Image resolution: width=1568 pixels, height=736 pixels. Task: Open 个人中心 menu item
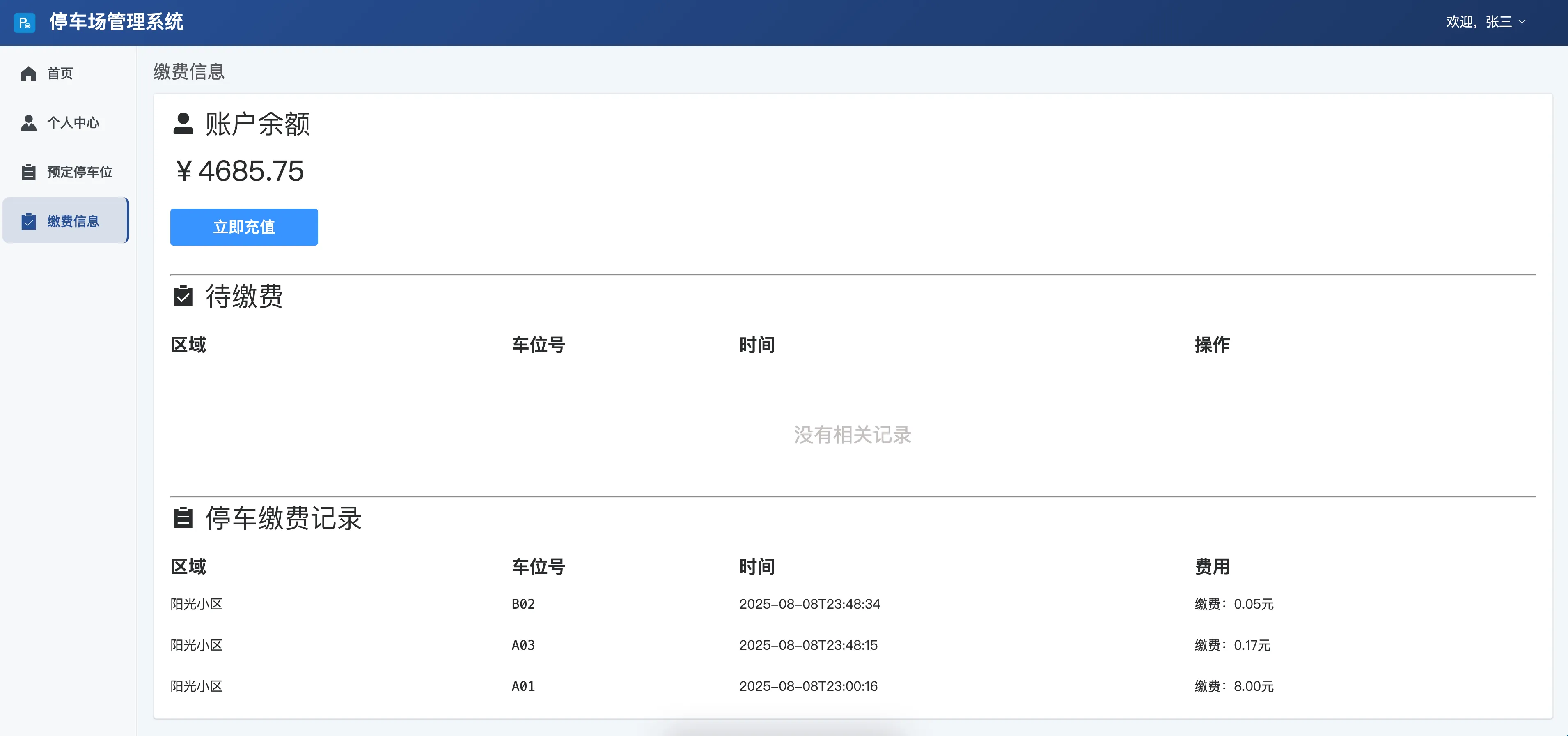tap(73, 123)
